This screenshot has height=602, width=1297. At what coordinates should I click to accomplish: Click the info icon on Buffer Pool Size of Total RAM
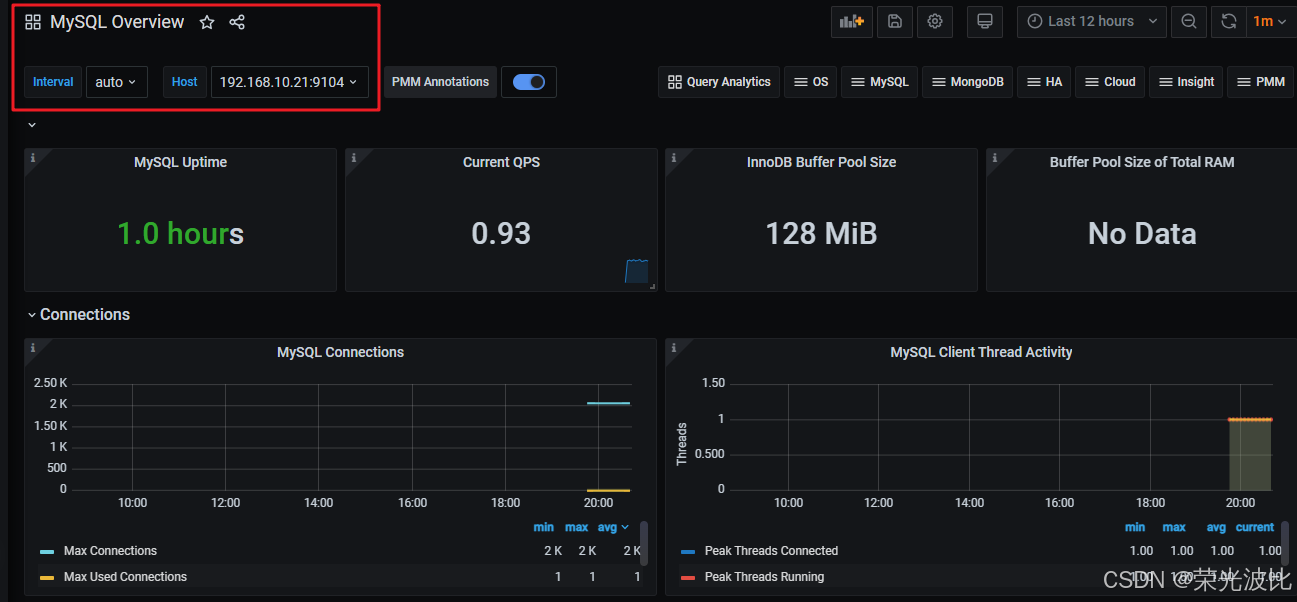994,157
